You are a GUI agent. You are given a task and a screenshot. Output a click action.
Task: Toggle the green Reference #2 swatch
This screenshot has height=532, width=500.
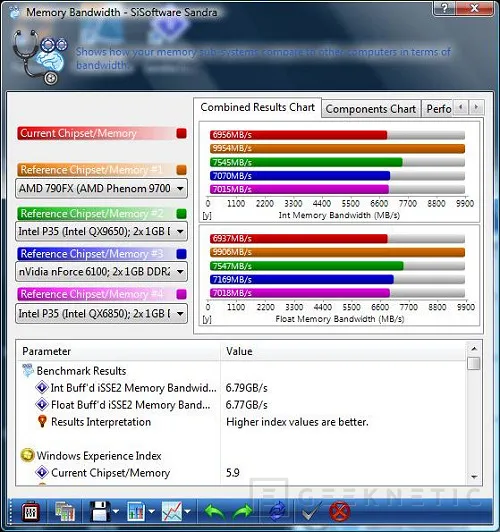pyautogui.click(x=181, y=214)
